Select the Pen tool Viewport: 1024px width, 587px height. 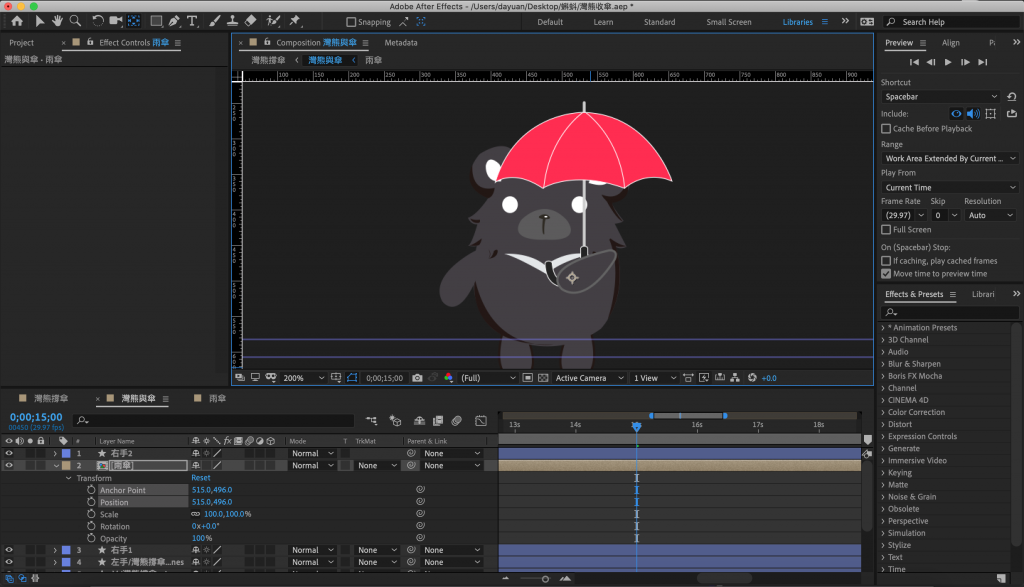(174, 21)
